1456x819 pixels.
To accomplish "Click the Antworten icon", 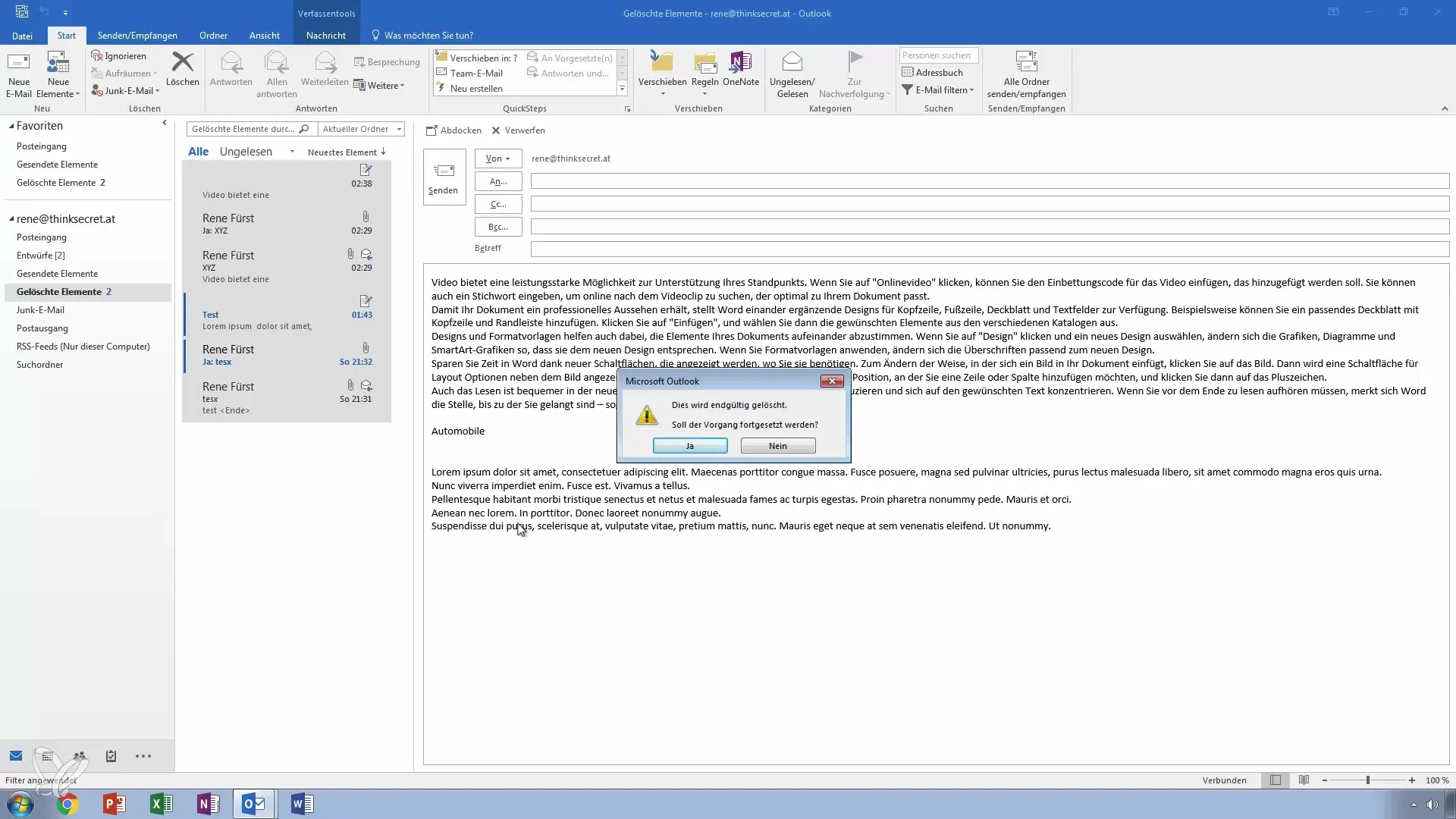I will (231, 62).
